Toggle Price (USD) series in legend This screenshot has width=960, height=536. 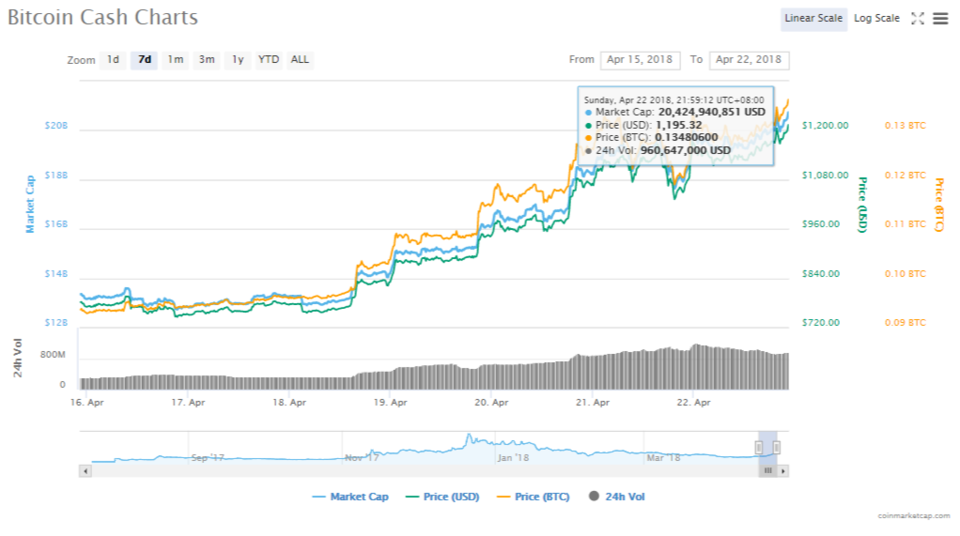pyautogui.click(x=443, y=497)
